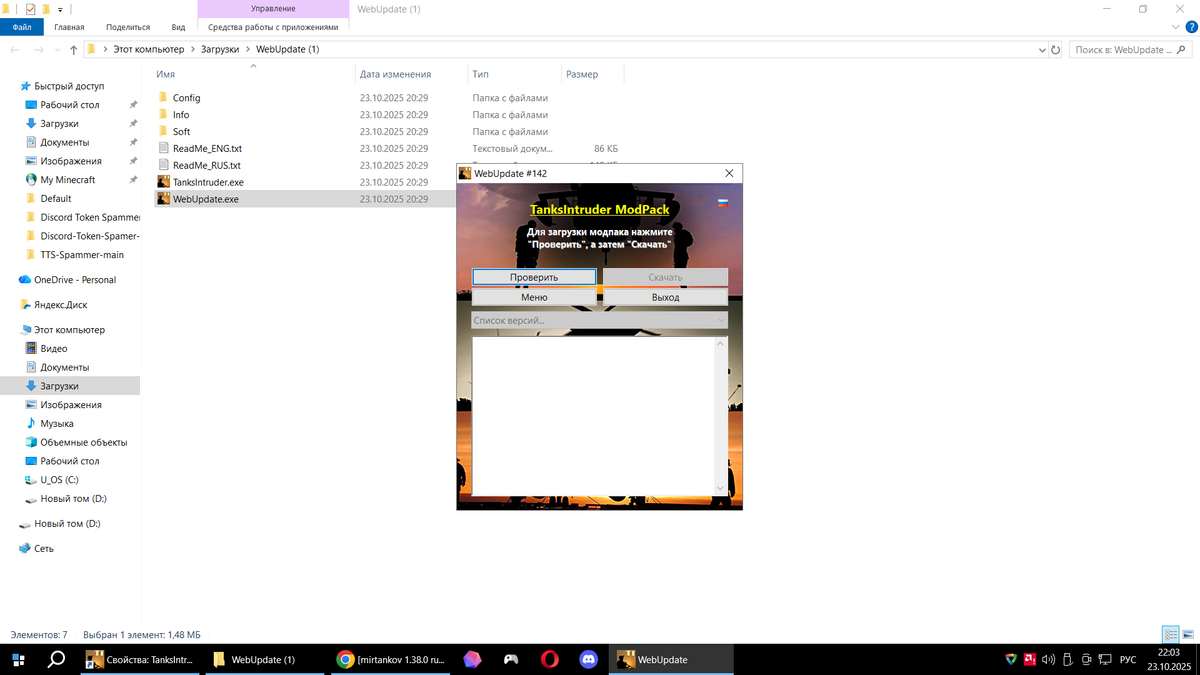Toggle the details view layout button
The image size is (1200, 675).
click(1170, 634)
